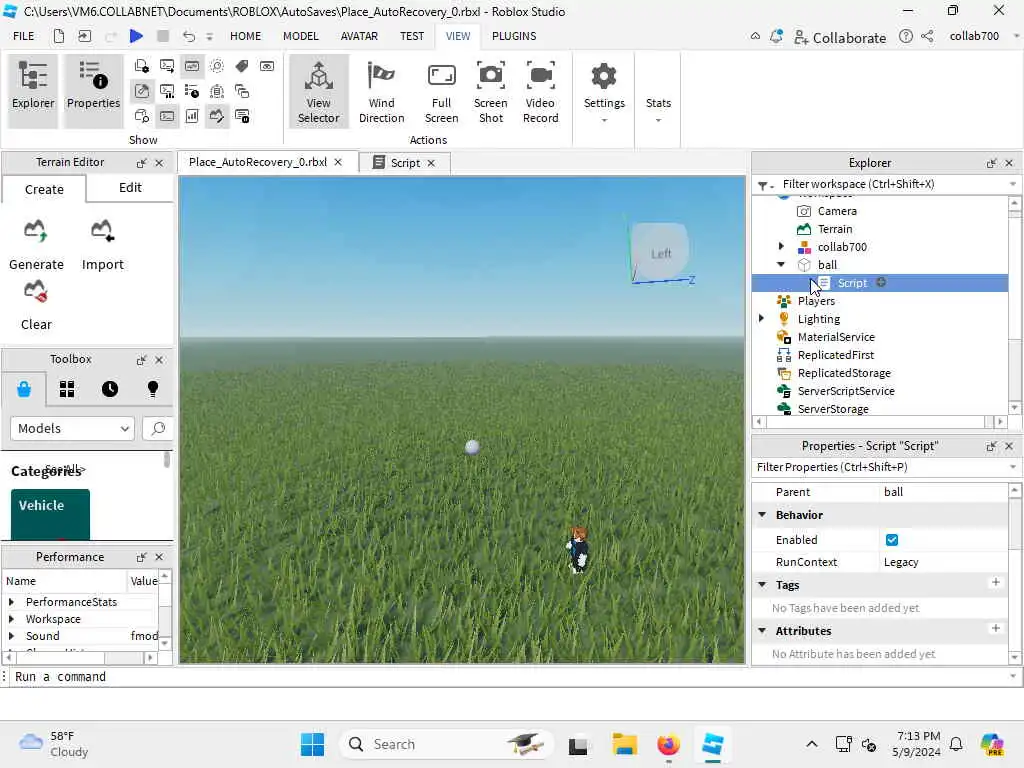The height and width of the screenshot is (768, 1024).
Task: Expand the Sound row in Performance
Action: 11,635
